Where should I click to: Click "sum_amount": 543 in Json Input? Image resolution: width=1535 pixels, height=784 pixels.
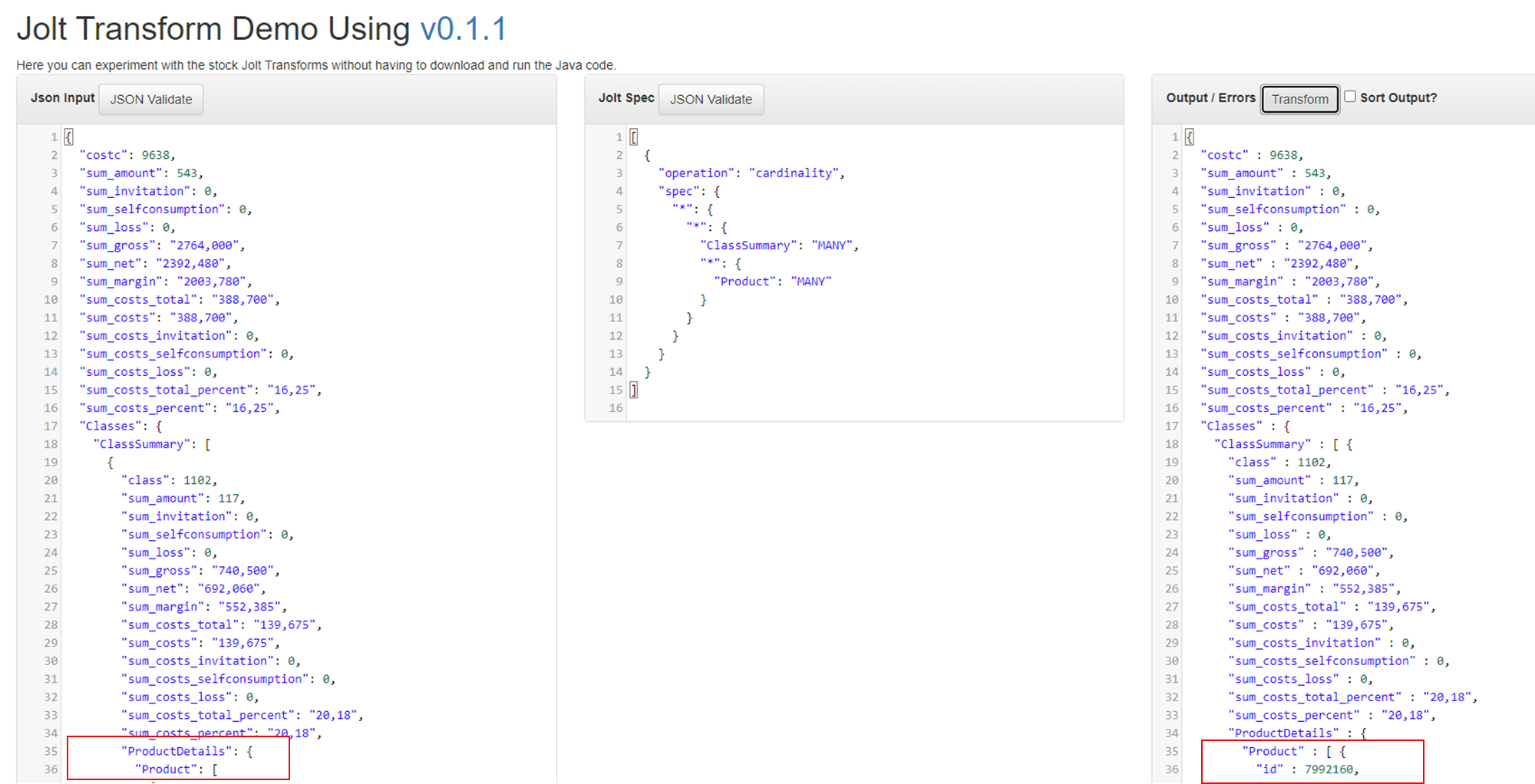coord(141,173)
